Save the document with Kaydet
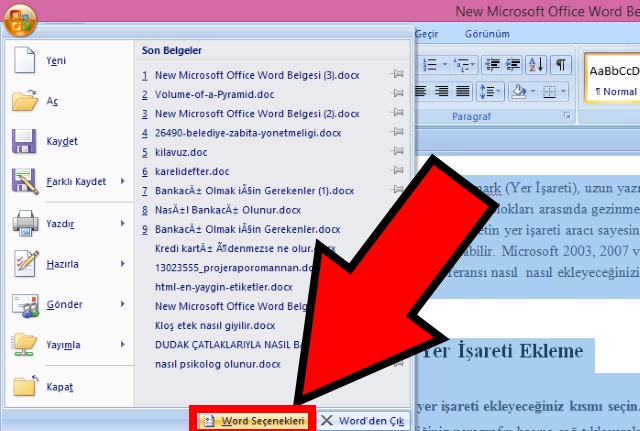Image resolution: width=640 pixels, height=431 pixels. point(69,141)
